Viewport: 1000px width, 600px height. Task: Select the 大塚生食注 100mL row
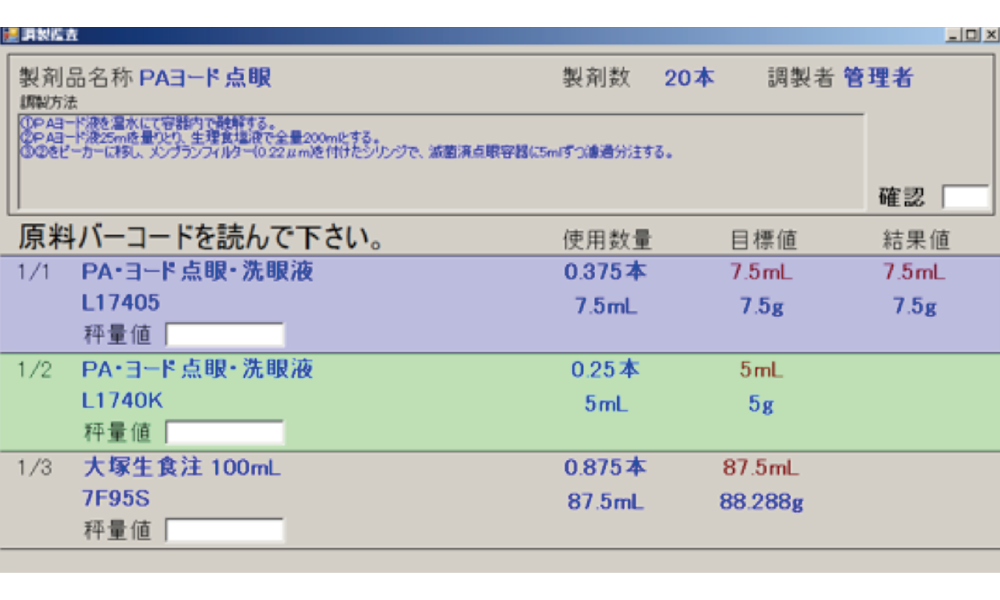[500, 501]
